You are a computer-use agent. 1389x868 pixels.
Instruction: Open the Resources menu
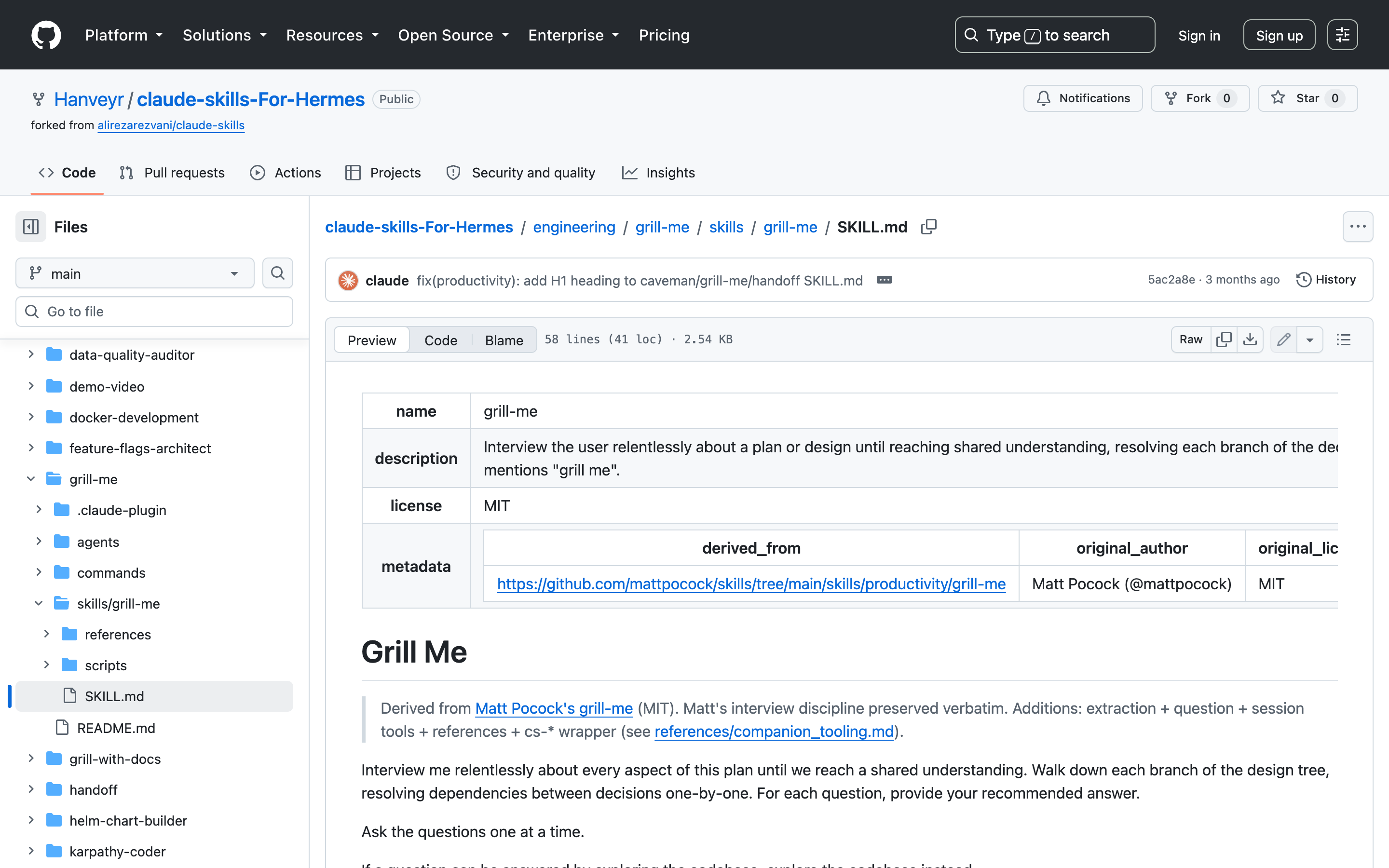332,35
